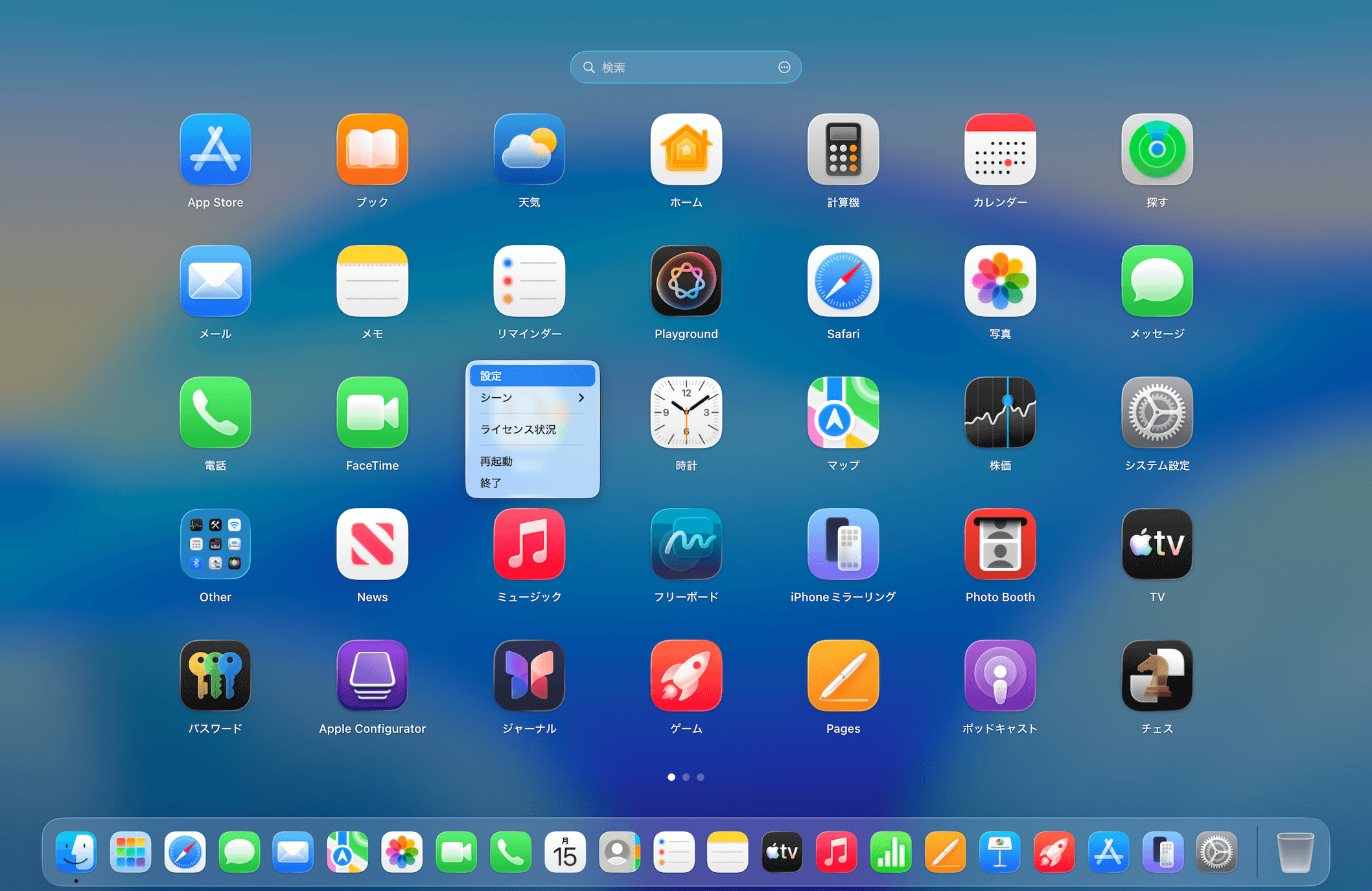The image size is (1372, 891).
Task: Open the パスワード app
Action: coord(215,676)
